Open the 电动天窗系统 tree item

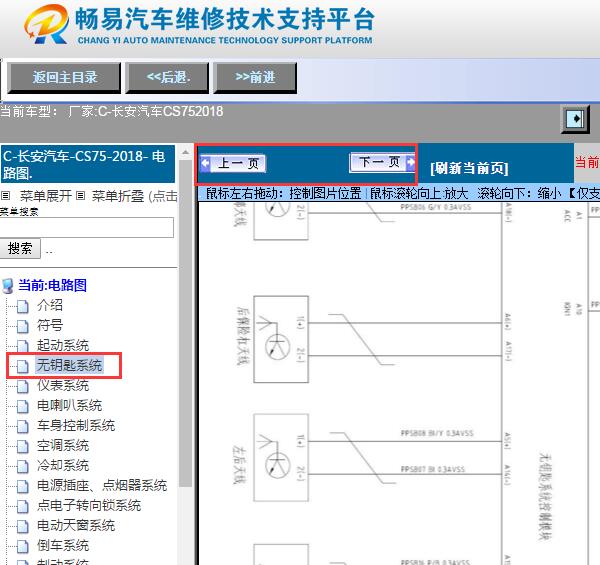click(76, 526)
